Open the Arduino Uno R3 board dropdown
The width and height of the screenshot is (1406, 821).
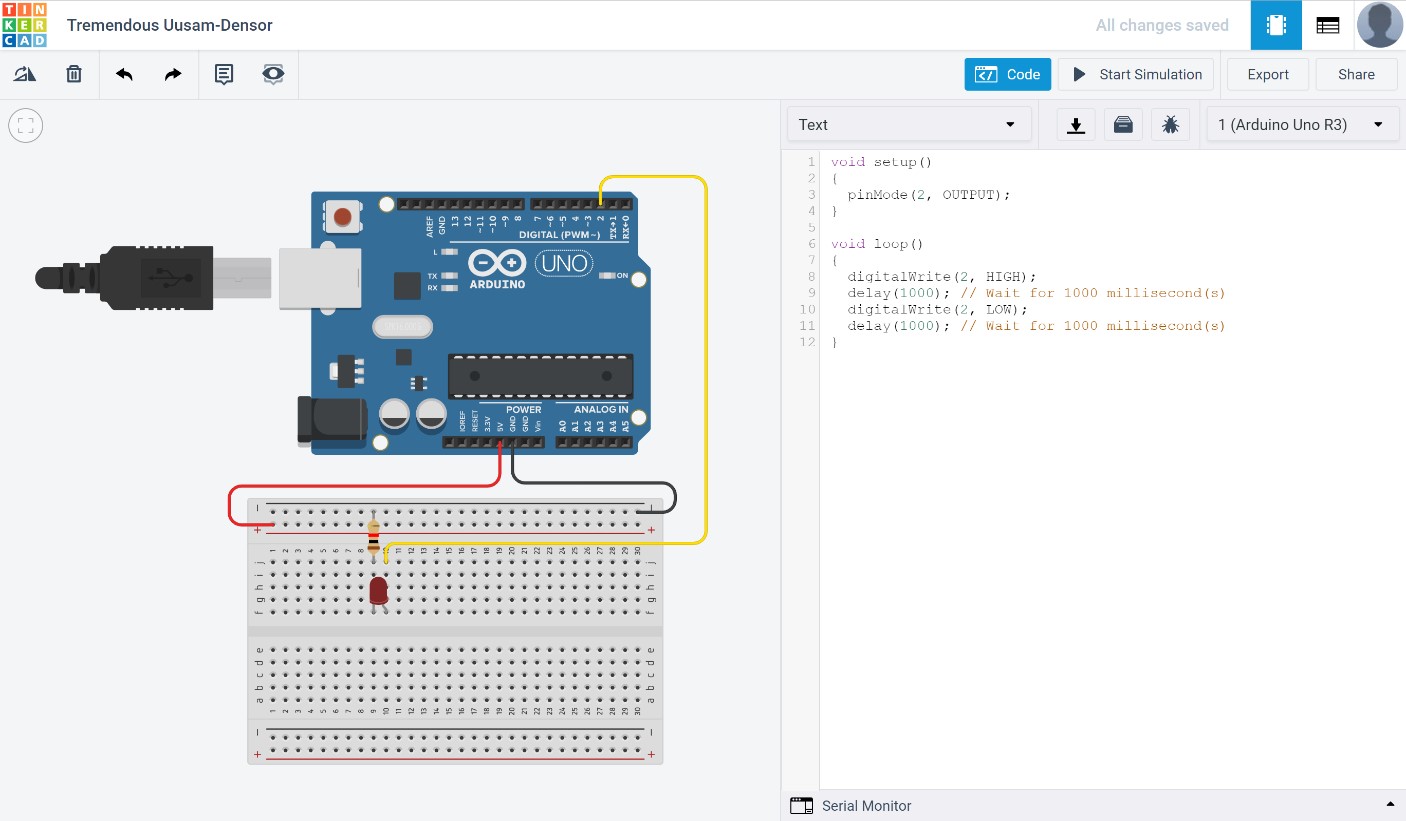coord(1302,125)
